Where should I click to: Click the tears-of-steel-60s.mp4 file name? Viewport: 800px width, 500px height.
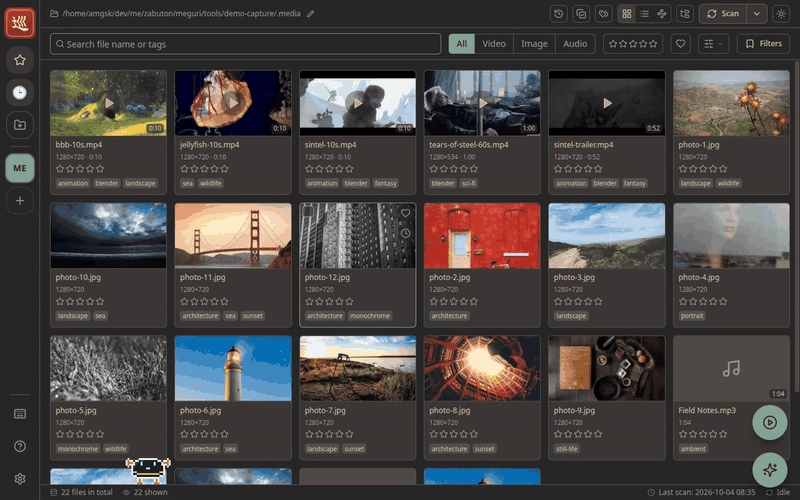[x=468, y=145]
